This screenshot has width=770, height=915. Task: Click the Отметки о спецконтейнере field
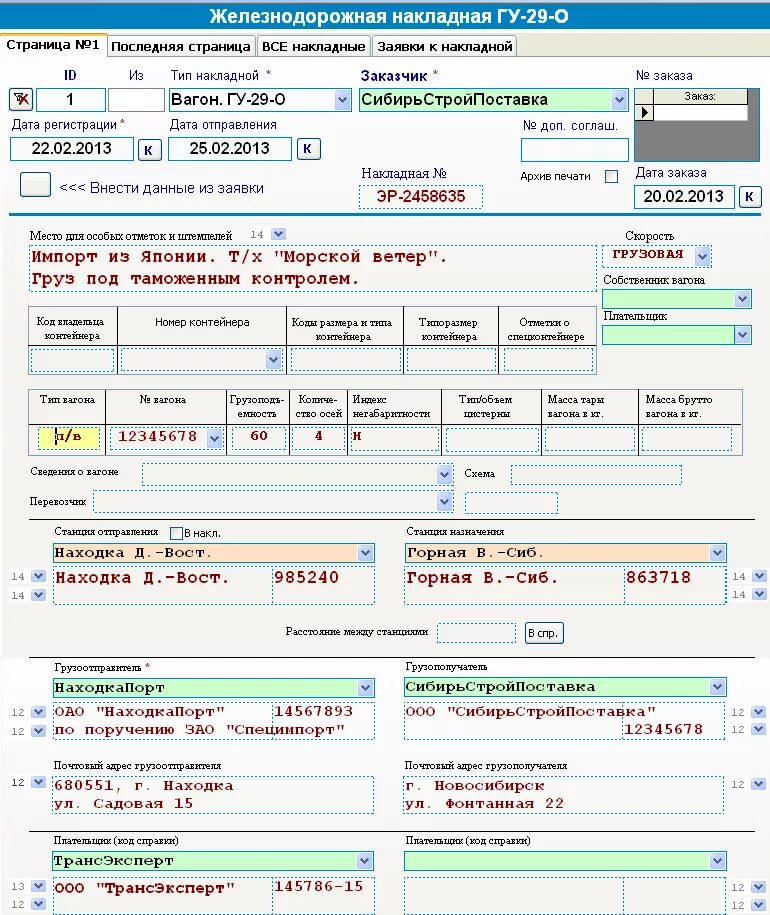click(548, 360)
